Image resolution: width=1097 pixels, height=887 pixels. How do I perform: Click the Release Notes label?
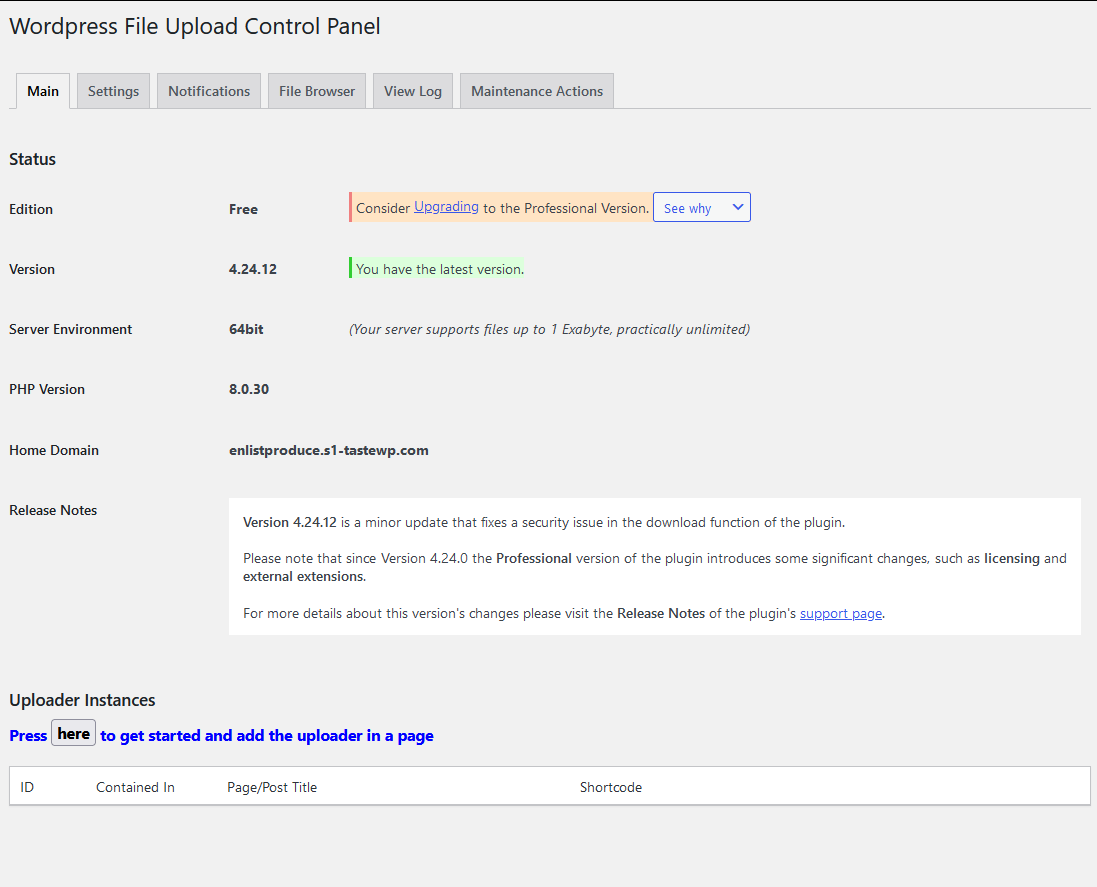[x=52, y=510]
